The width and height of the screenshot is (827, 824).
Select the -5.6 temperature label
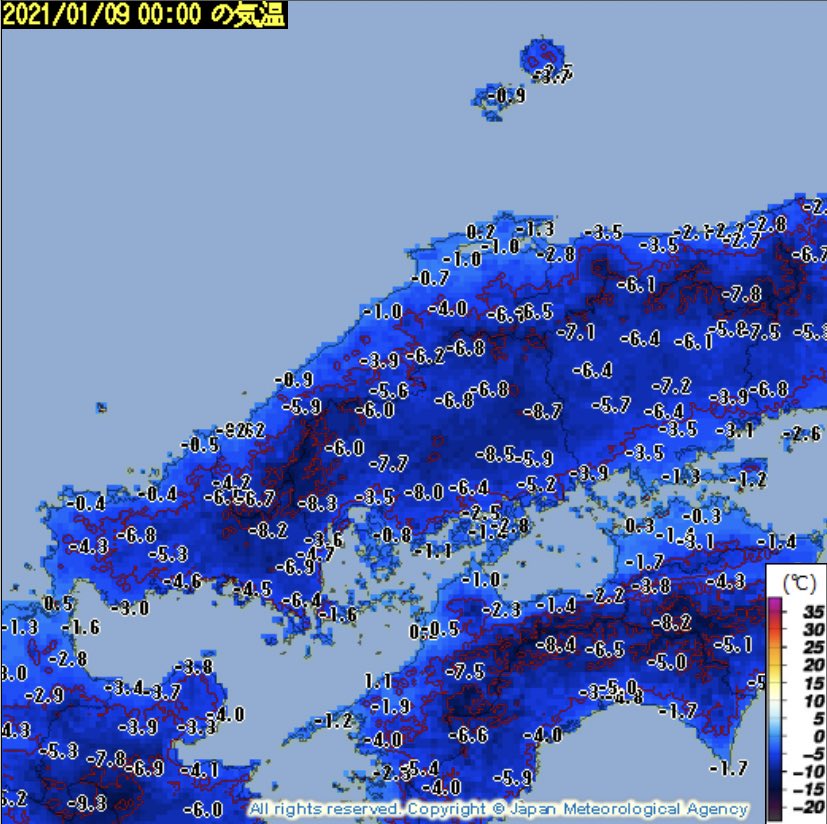[389, 390]
